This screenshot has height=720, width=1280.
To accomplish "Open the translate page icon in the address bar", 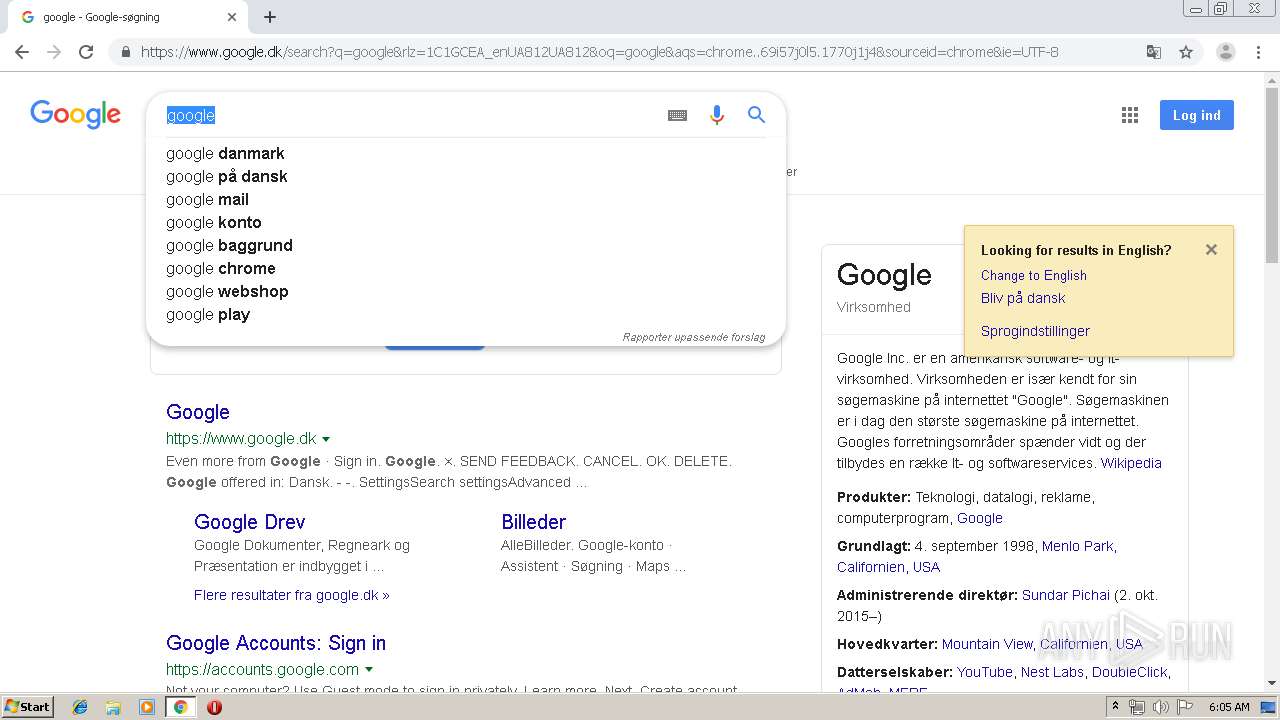I will [x=1153, y=52].
